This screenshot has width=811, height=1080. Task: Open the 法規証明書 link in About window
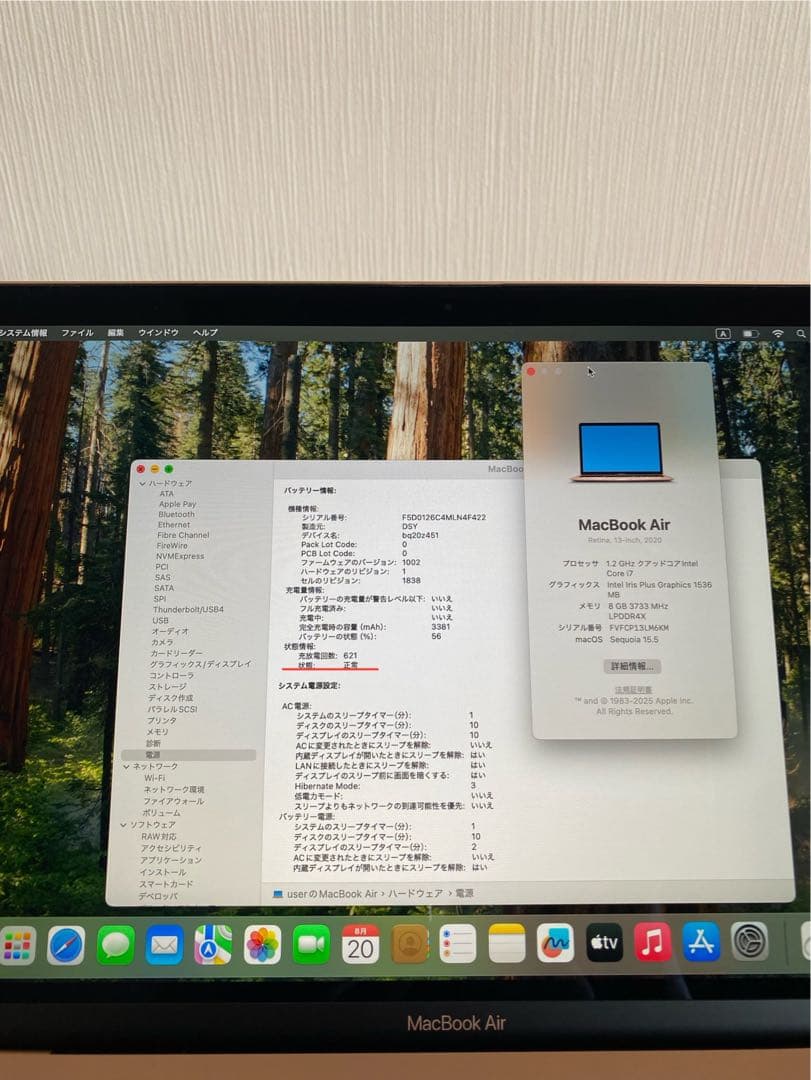[x=633, y=689]
